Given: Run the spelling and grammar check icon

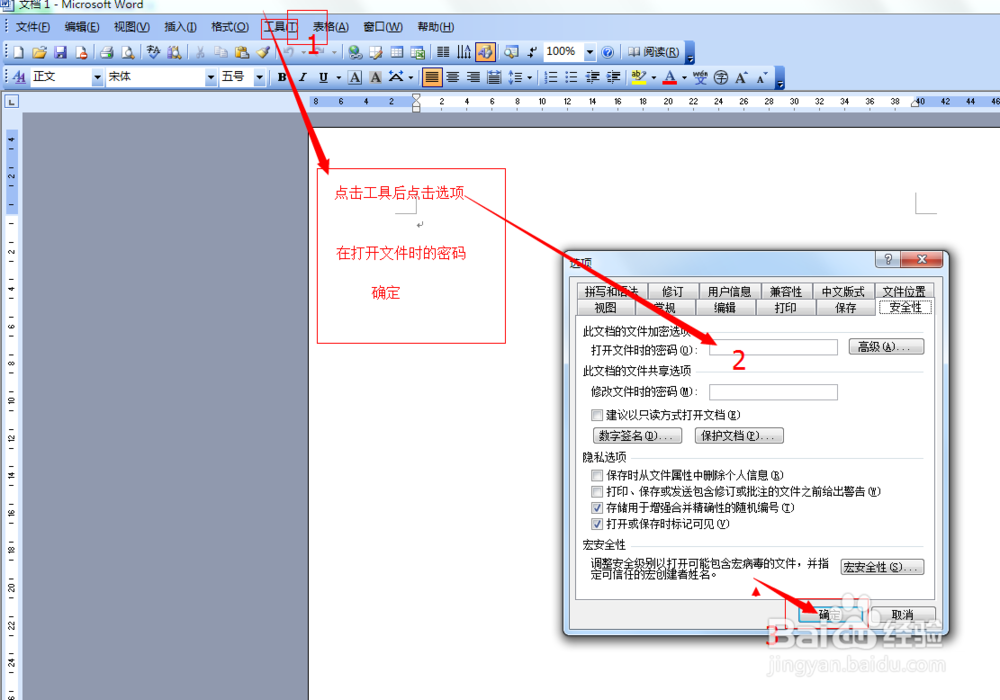Looking at the screenshot, I should 153,52.
